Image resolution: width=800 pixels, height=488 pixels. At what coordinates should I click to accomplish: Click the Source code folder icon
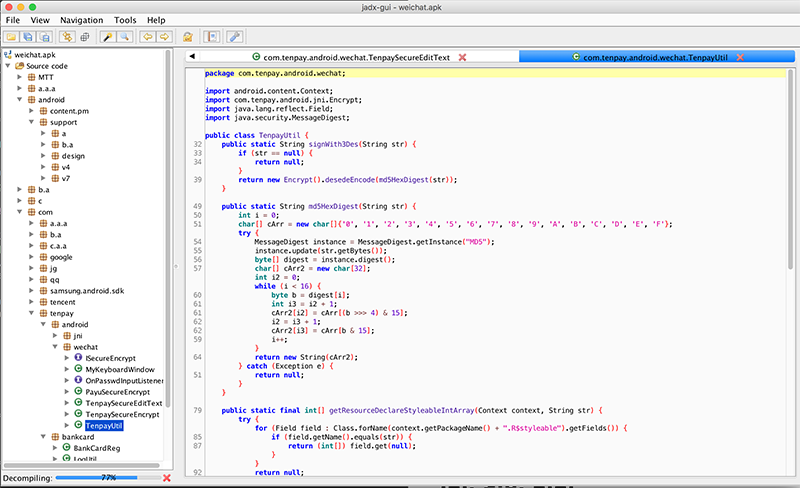[x=19, y=66]
